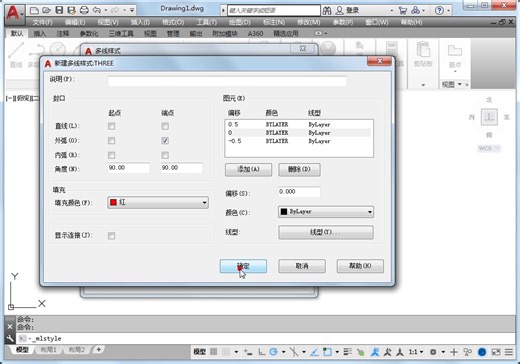Enable the 显示连接 checkbox
The width and height of the screenshot is (520, 364).
click(112, 236)
